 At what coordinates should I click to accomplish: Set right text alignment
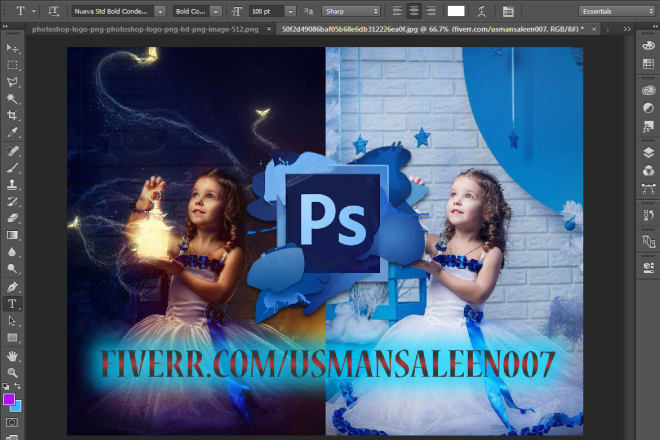pos(431,11)
